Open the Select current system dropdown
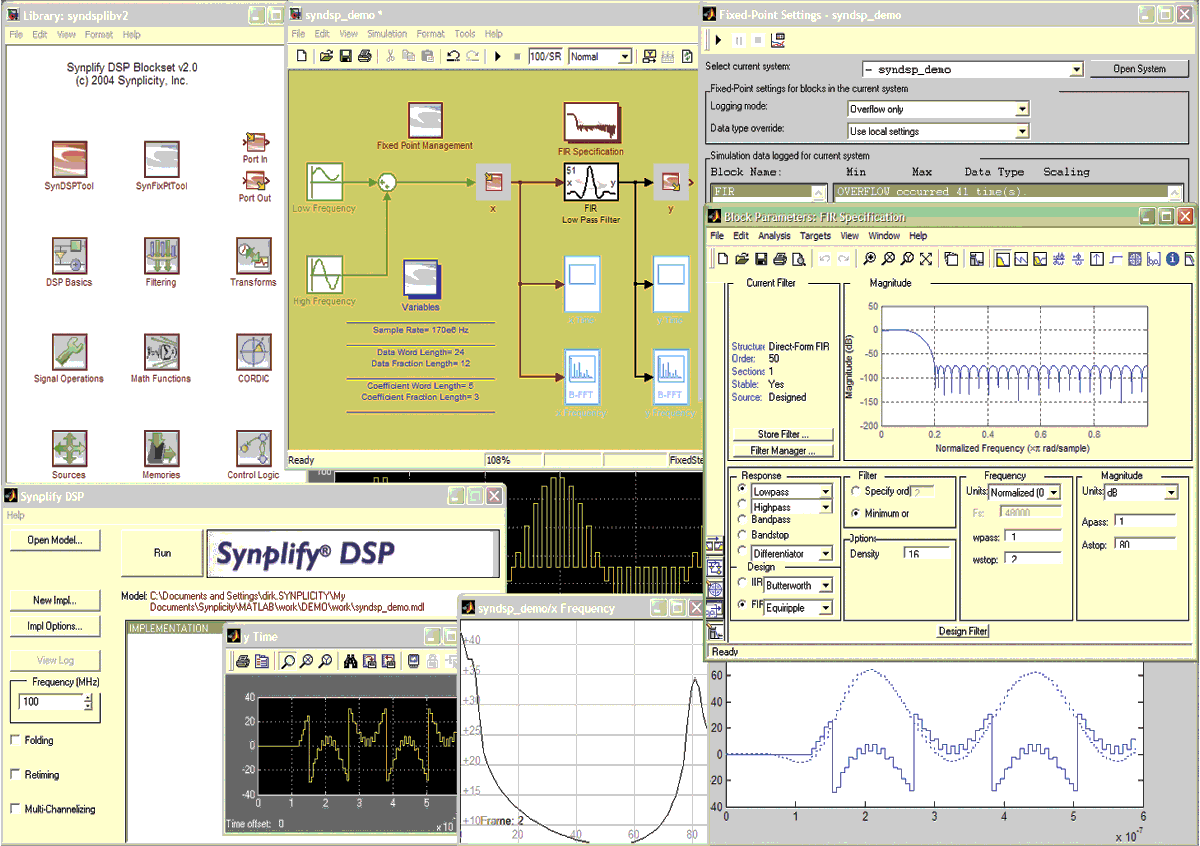1200x846 pixels. [x=972, y=69]
